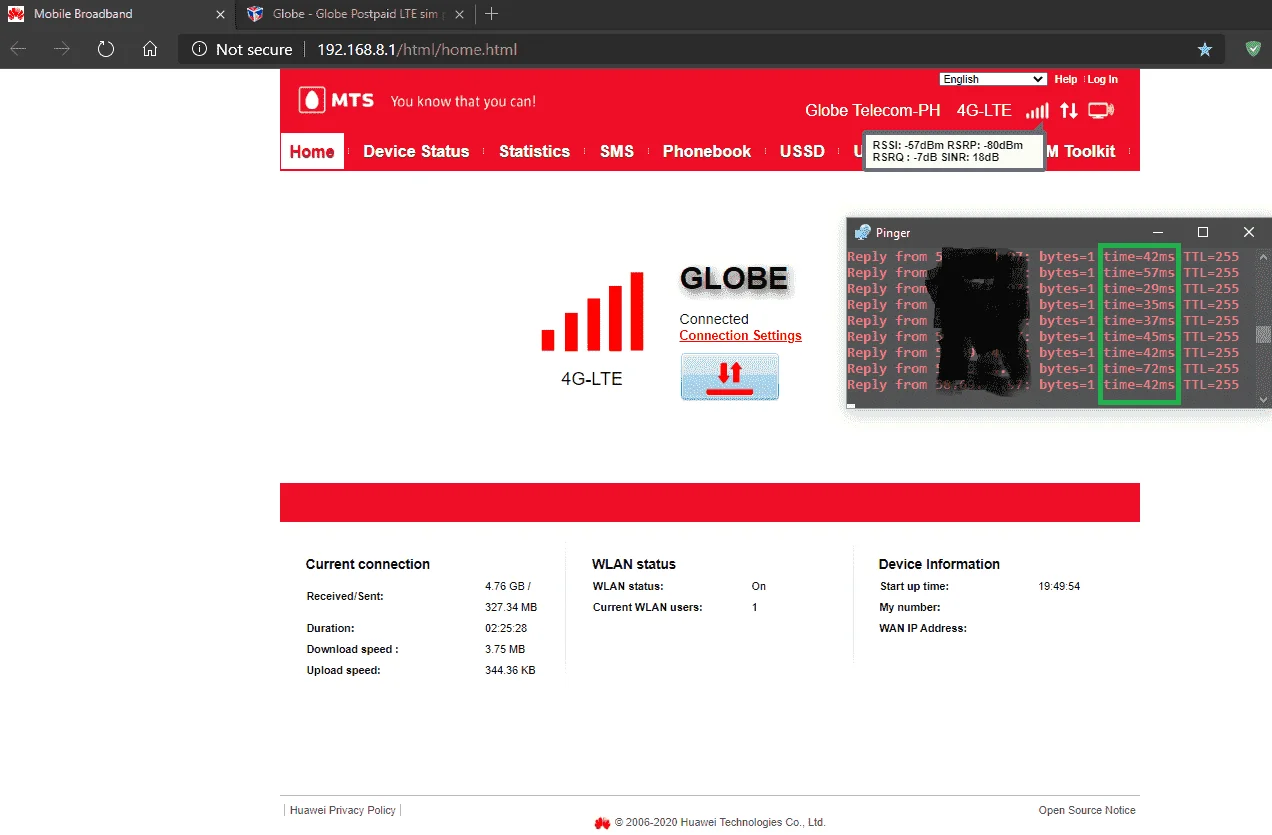Screen dimensions: 1272x835
Task: Click the RSSI signal info tooltip
Action: (x=955, y=151)
